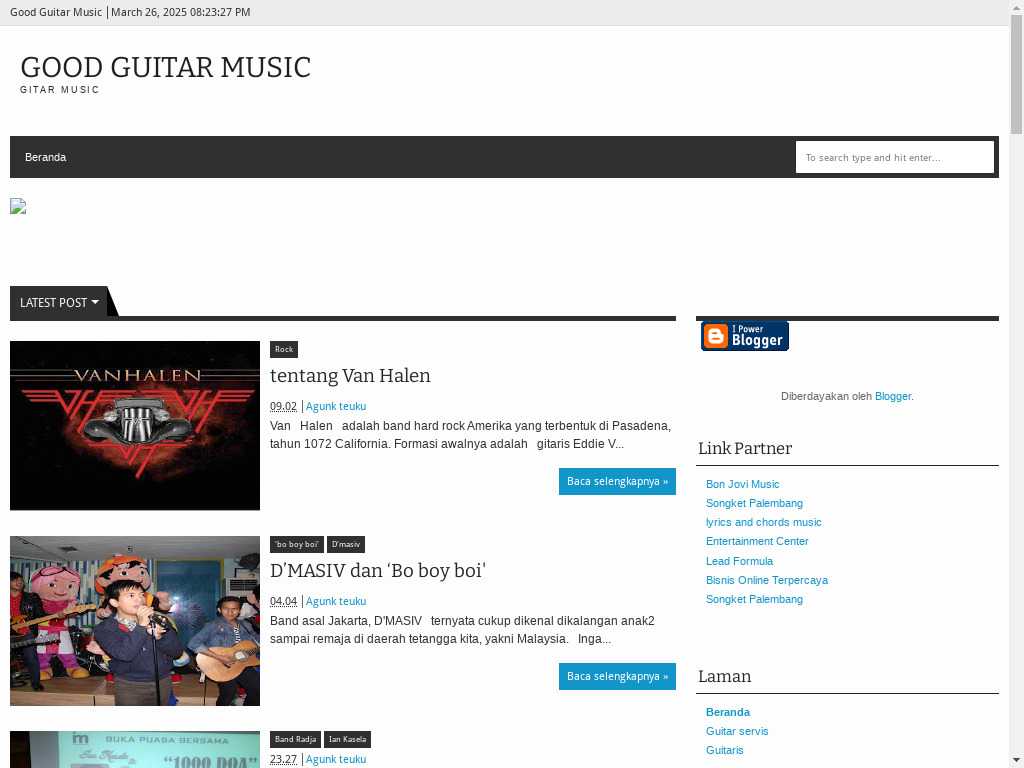The width and height of the screenshot is (1024, 768).
Task: Click the scrollbar down arrow
Action: 1016,761
